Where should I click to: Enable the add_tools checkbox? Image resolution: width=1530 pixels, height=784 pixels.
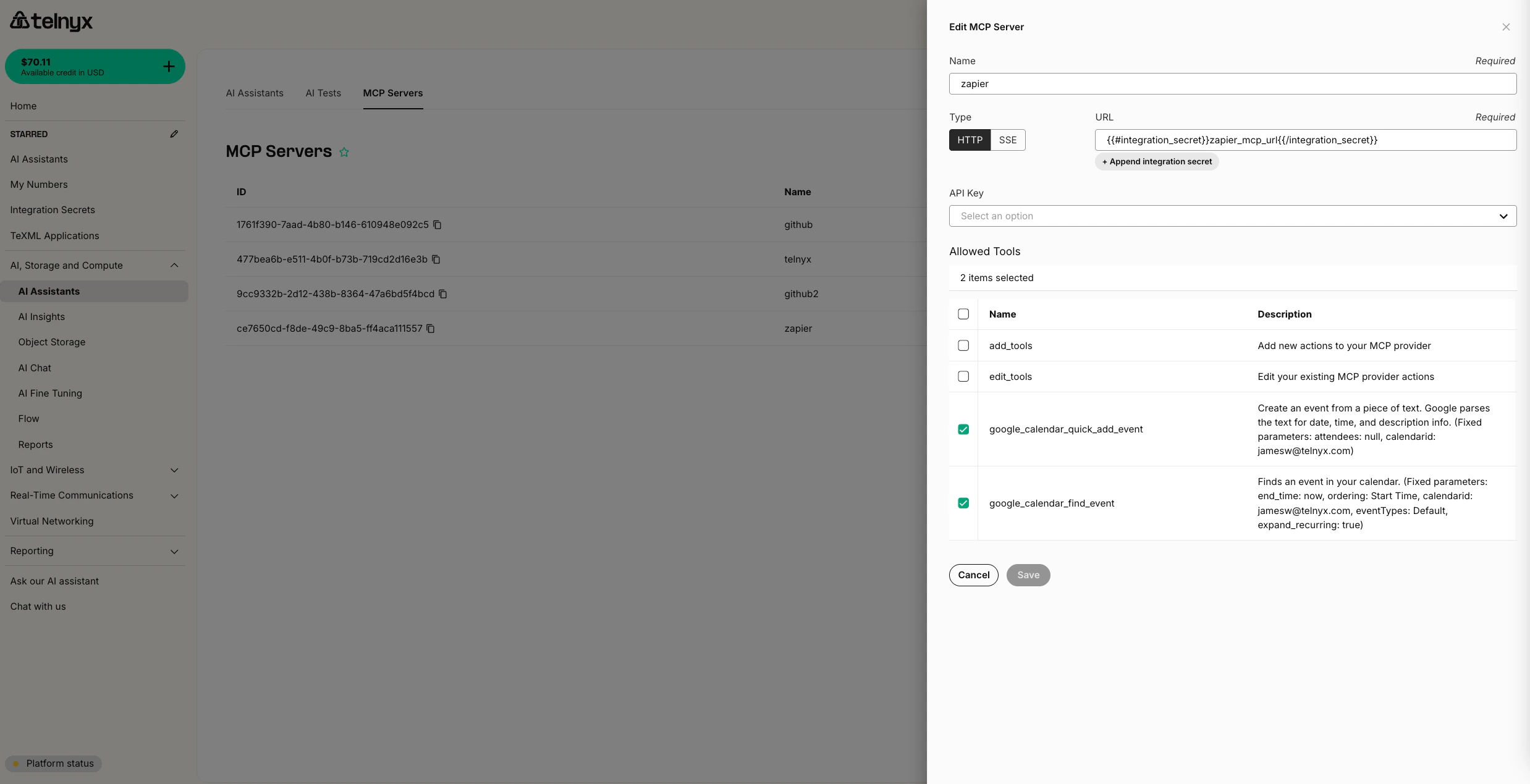click(x=963, y=345)
